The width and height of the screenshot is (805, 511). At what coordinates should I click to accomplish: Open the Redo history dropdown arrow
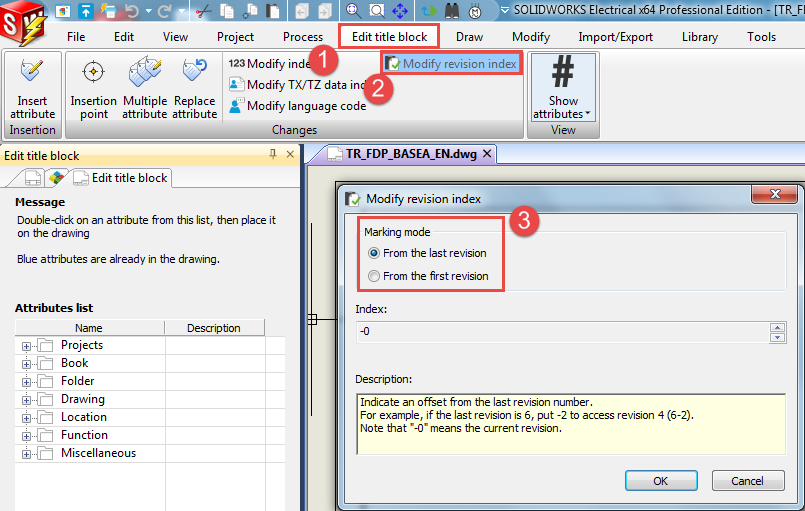181,11
